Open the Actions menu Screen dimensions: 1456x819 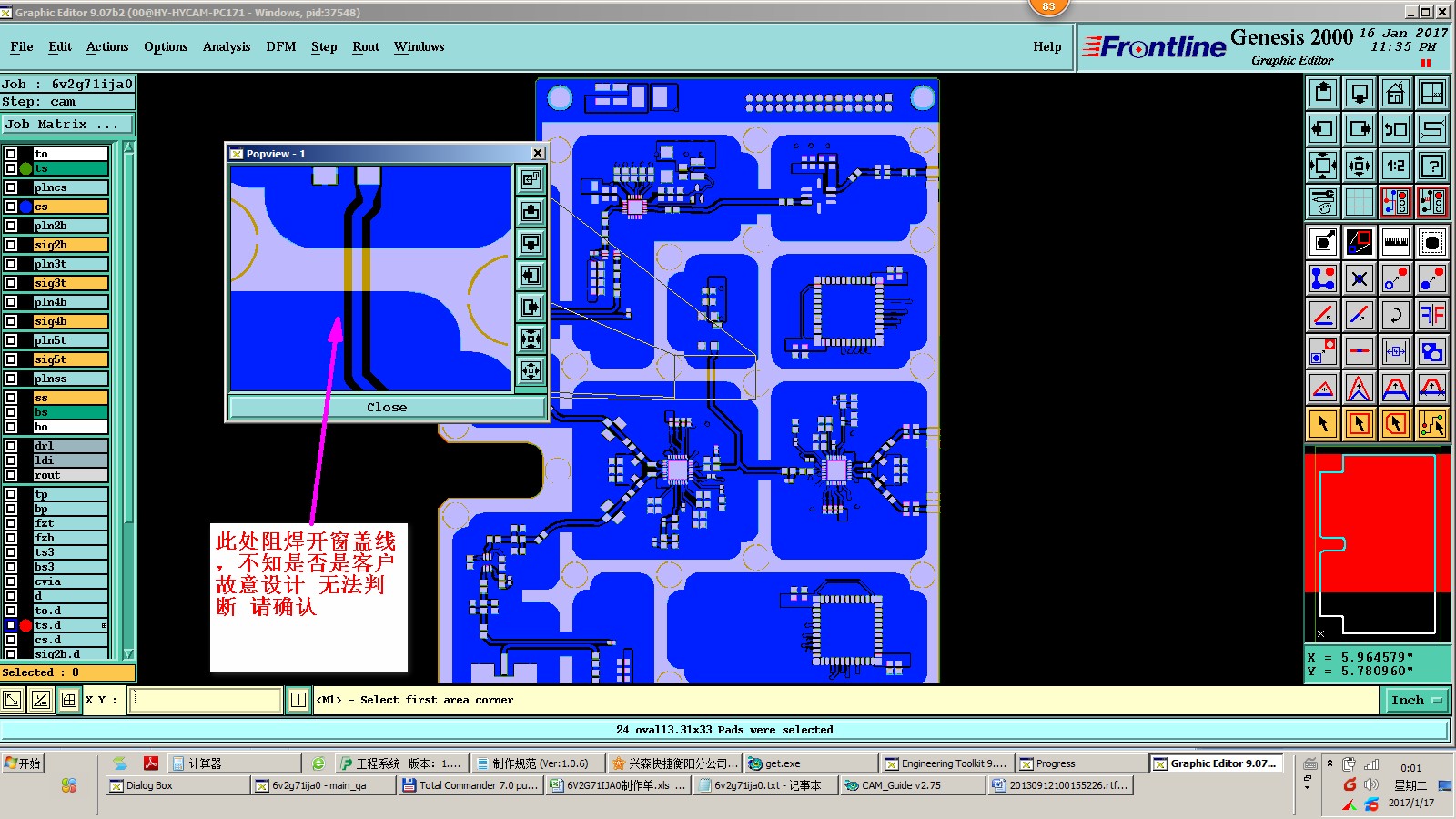(107, 46)
